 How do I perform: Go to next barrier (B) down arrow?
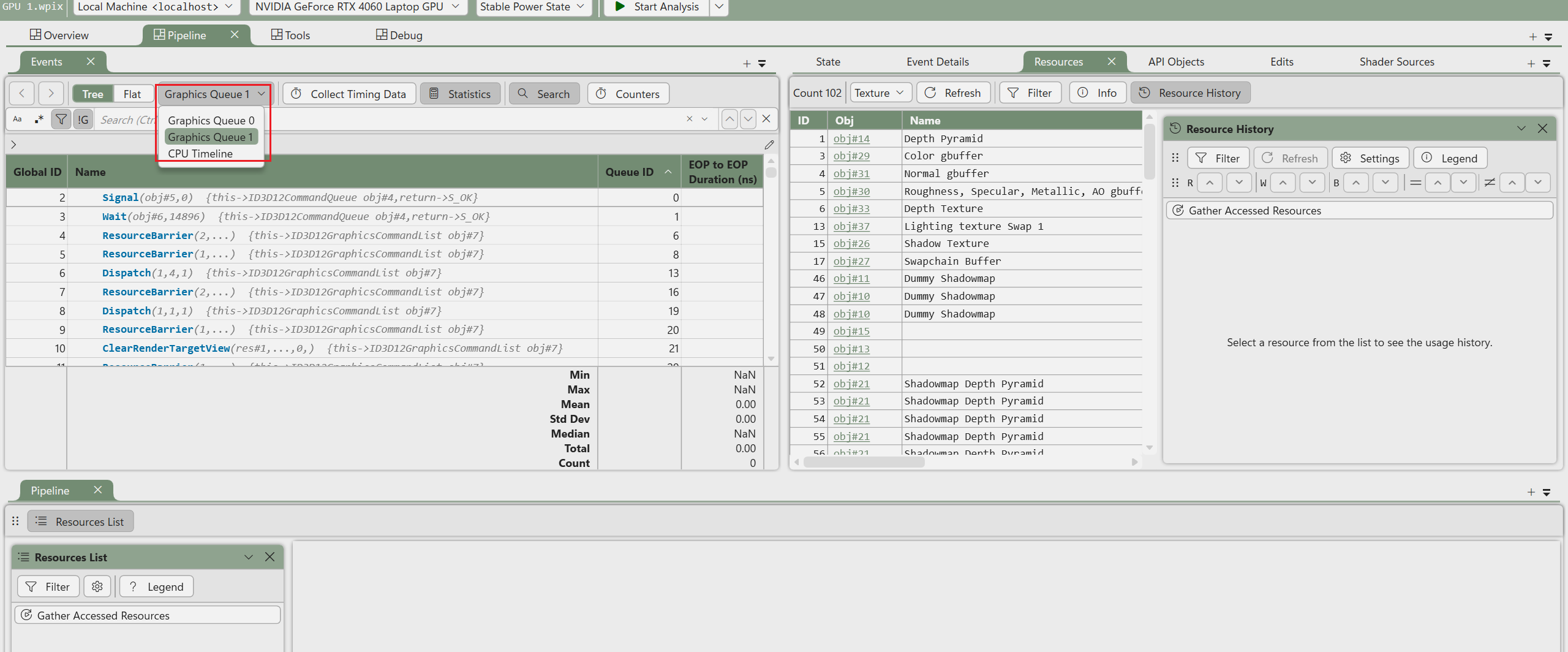pos(1385,183)
